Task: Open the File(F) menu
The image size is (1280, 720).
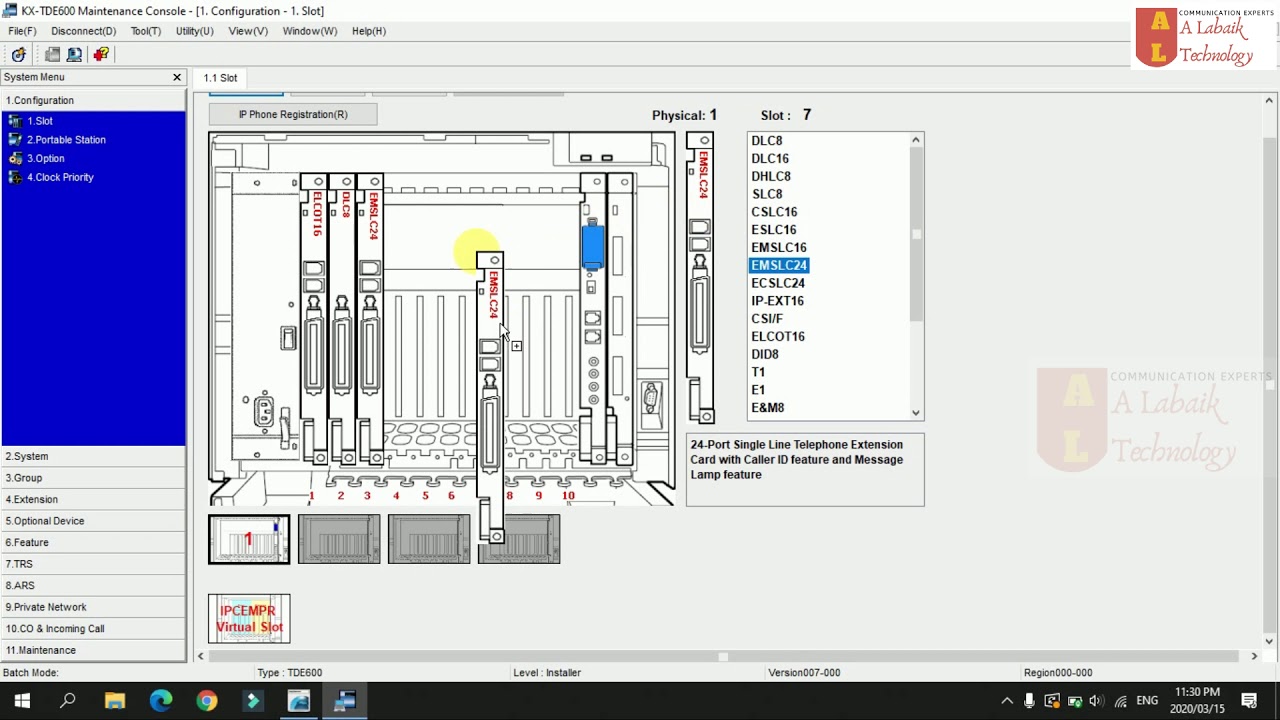Action: point(22,31)
